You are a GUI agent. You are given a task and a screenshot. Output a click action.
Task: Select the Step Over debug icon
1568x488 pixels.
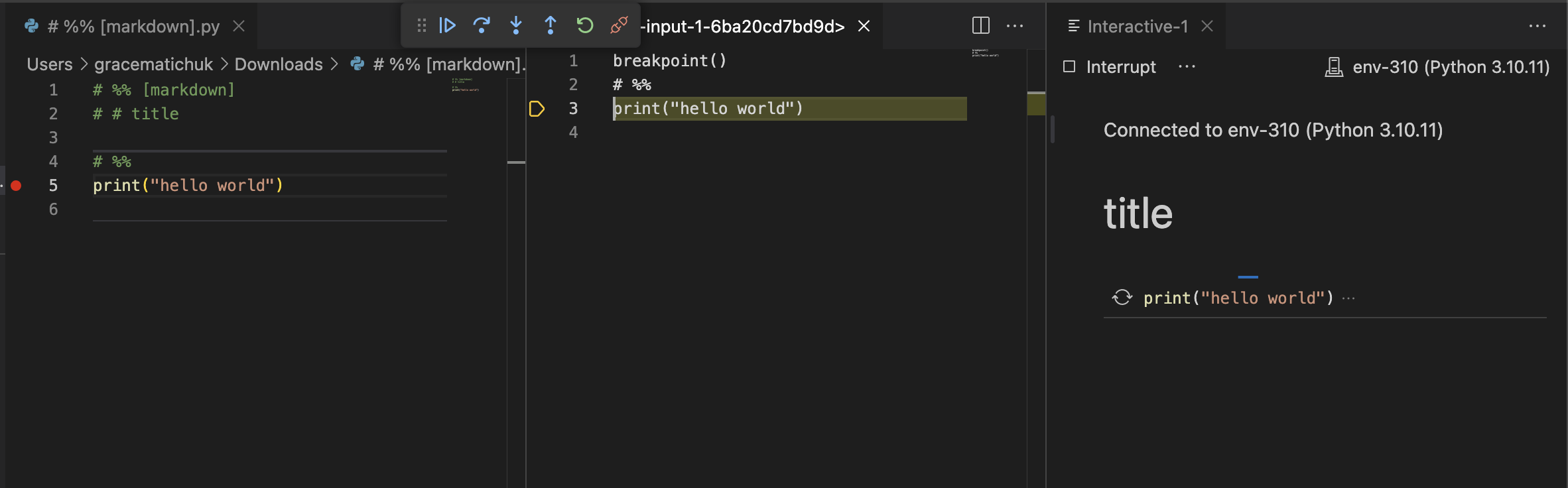(483, 25)
